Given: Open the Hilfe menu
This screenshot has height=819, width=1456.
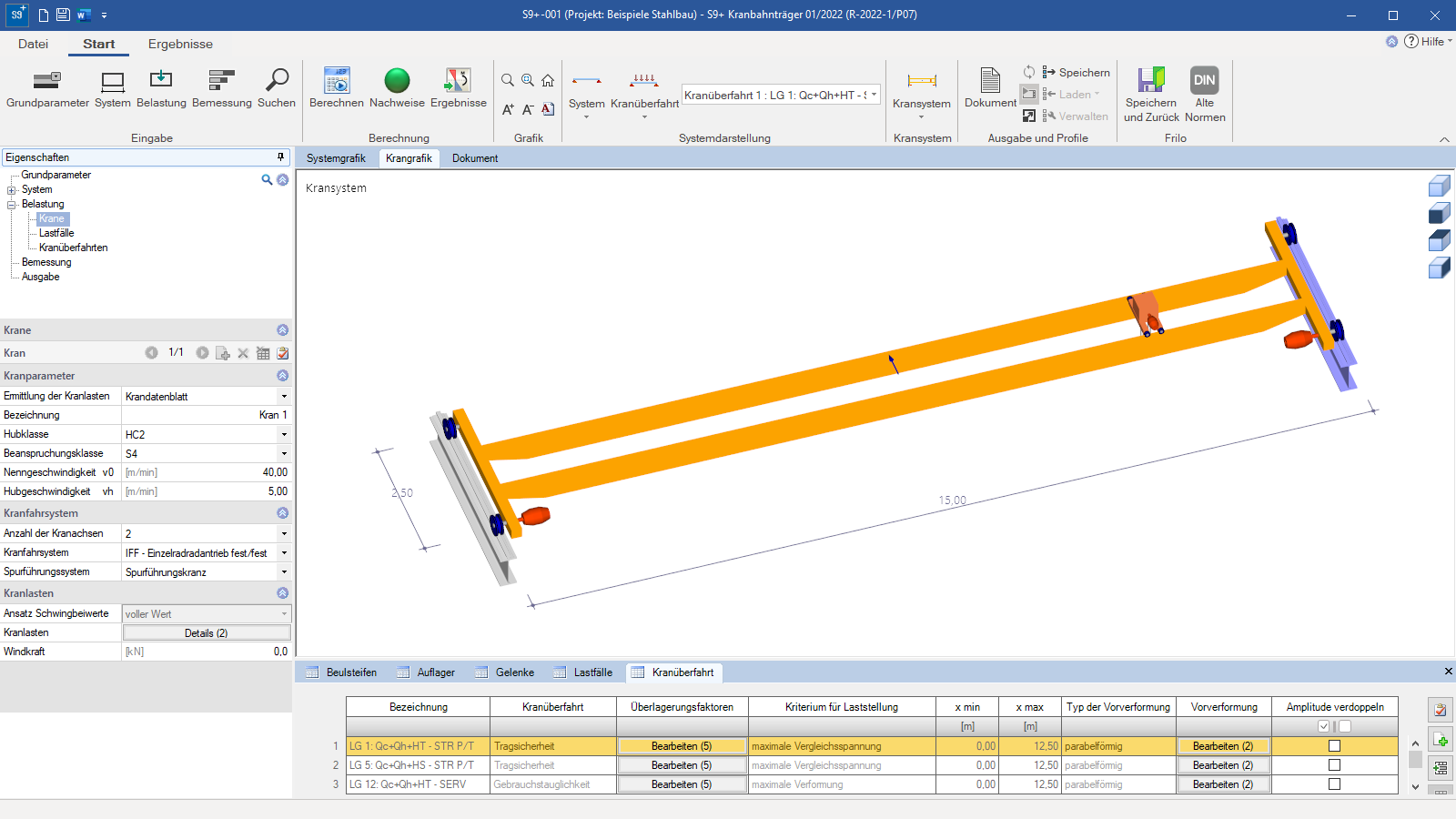Looking at the screenshot, I should (x=1428, y=41).
